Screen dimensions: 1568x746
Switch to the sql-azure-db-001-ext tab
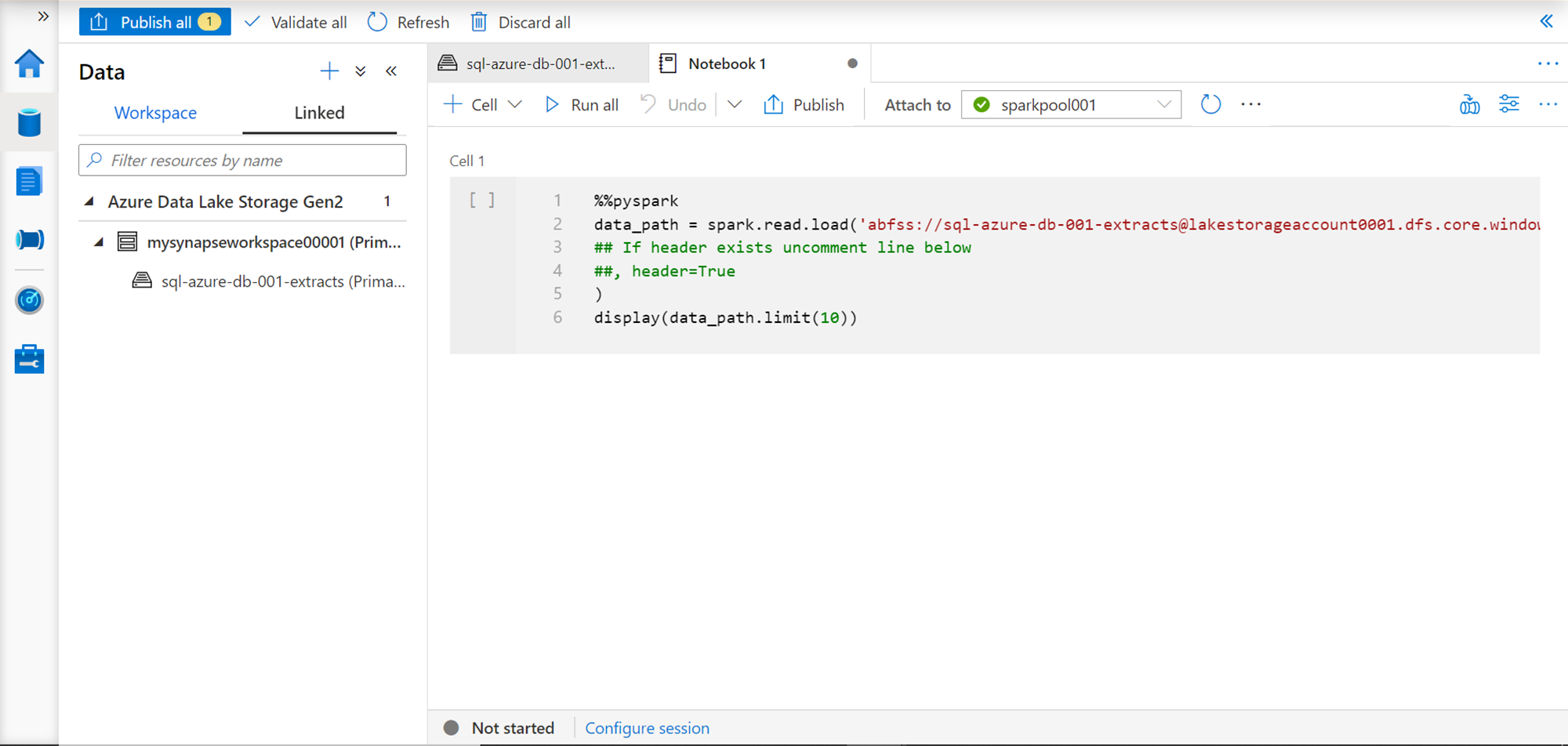539,64
